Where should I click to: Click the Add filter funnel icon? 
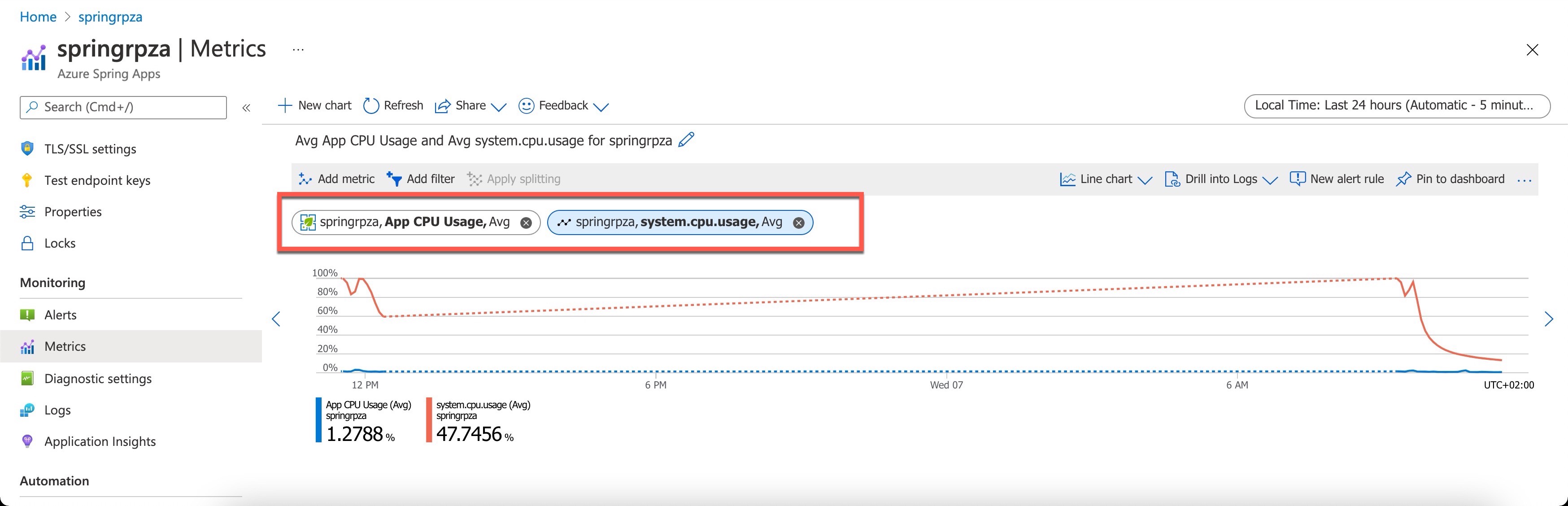(x=394, y=179)
